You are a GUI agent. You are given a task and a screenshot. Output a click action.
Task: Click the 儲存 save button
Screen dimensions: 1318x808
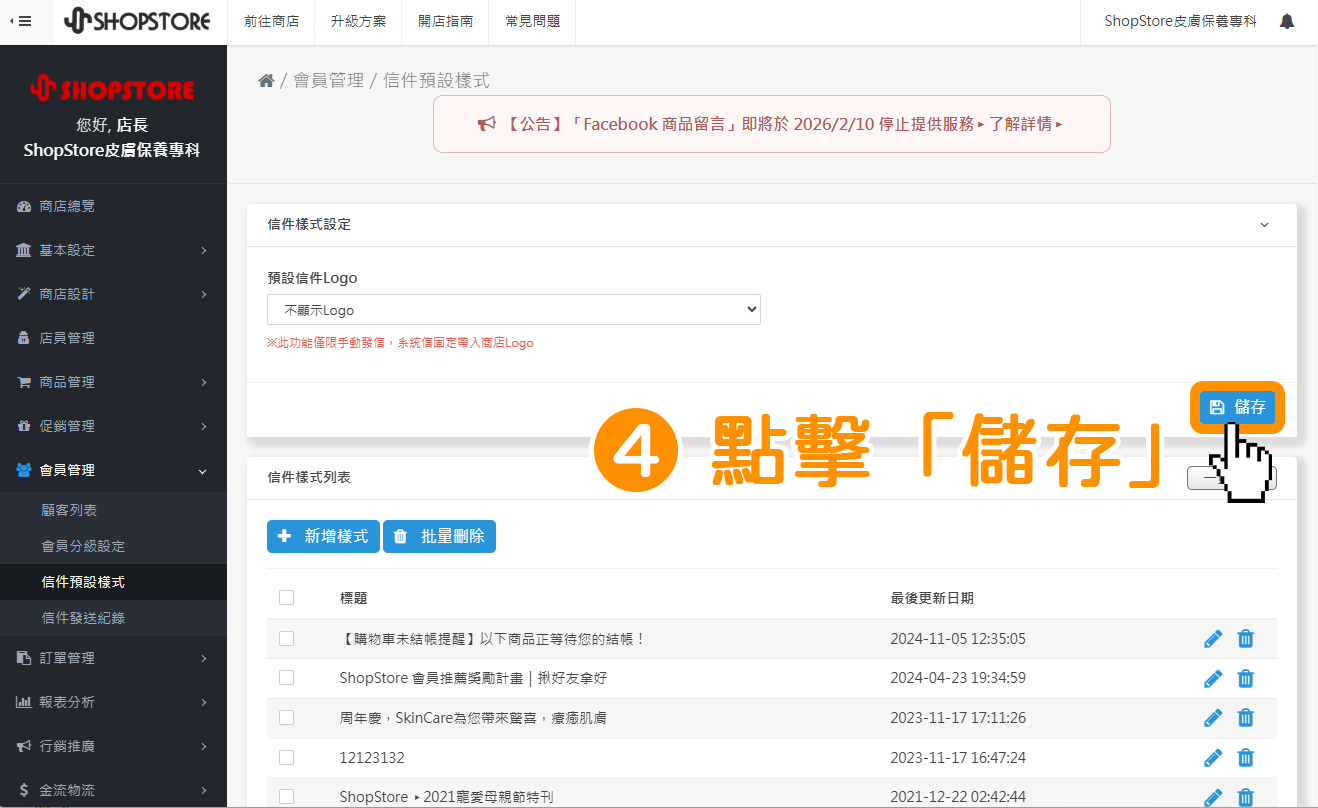click(x=1237, y=406)
